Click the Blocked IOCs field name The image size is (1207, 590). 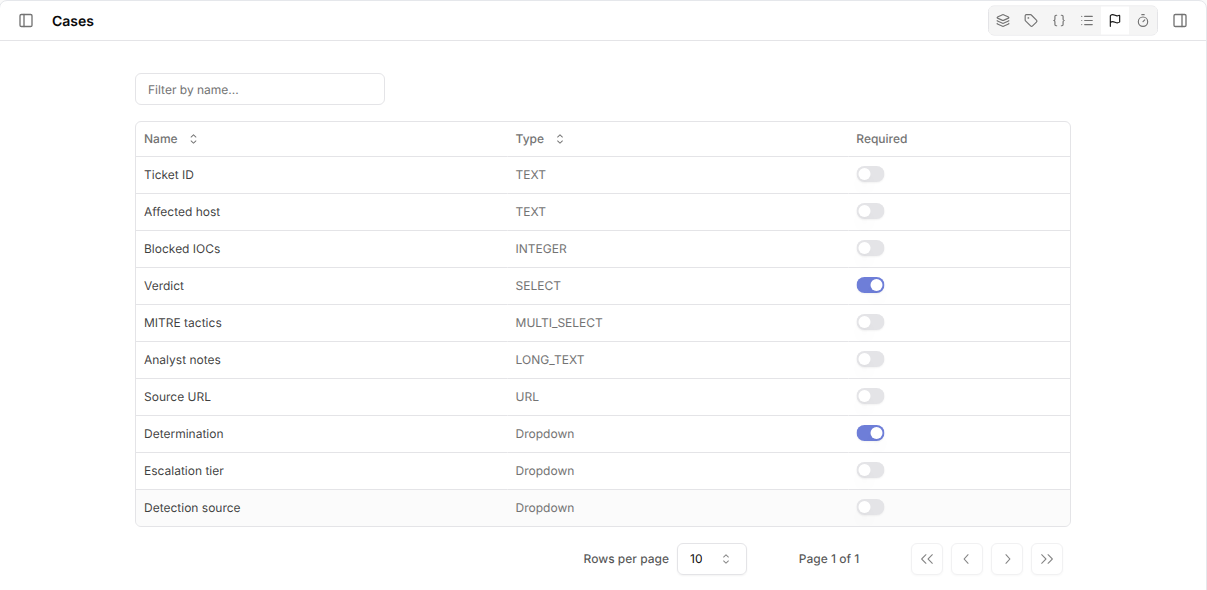point(182,249)
